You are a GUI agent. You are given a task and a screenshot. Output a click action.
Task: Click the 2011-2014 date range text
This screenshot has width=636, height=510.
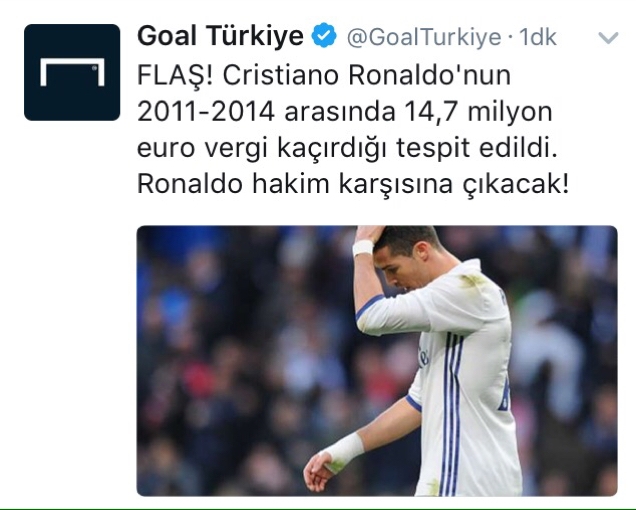(206, 111)
